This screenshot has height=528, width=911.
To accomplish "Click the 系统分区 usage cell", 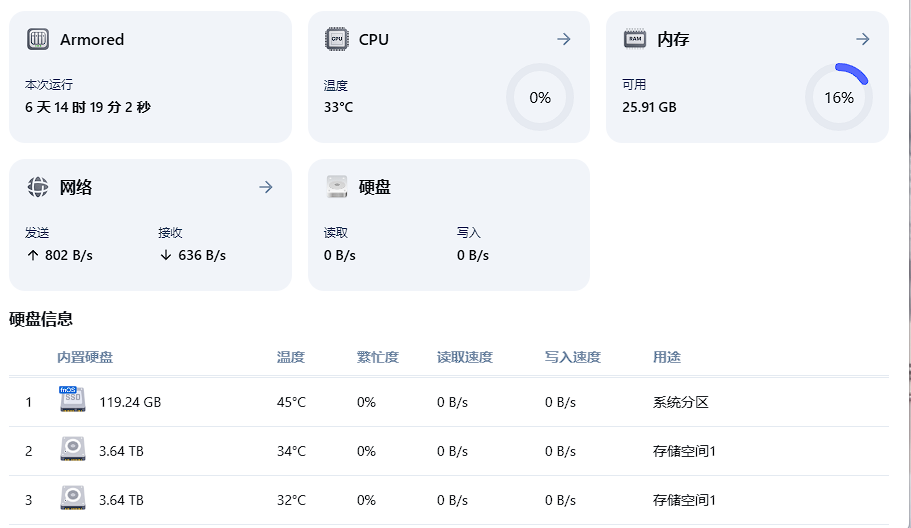I will tap(680, 402).
